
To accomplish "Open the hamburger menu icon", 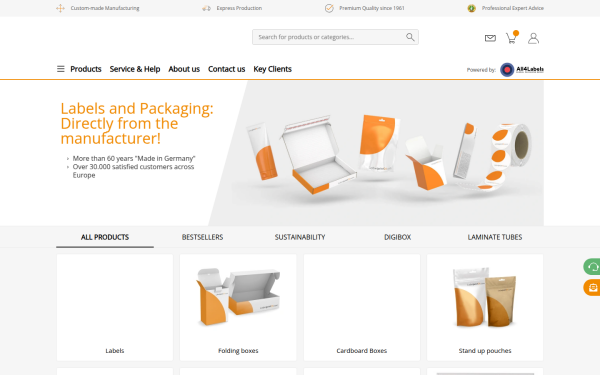I will 60,69.
